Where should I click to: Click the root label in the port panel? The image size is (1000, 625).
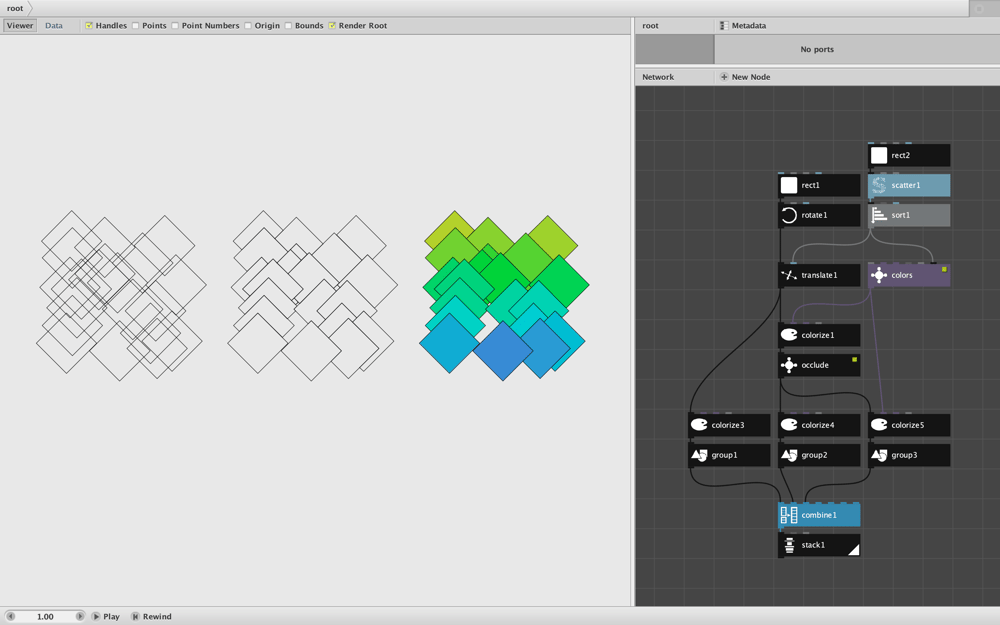[x=650, y=26]
